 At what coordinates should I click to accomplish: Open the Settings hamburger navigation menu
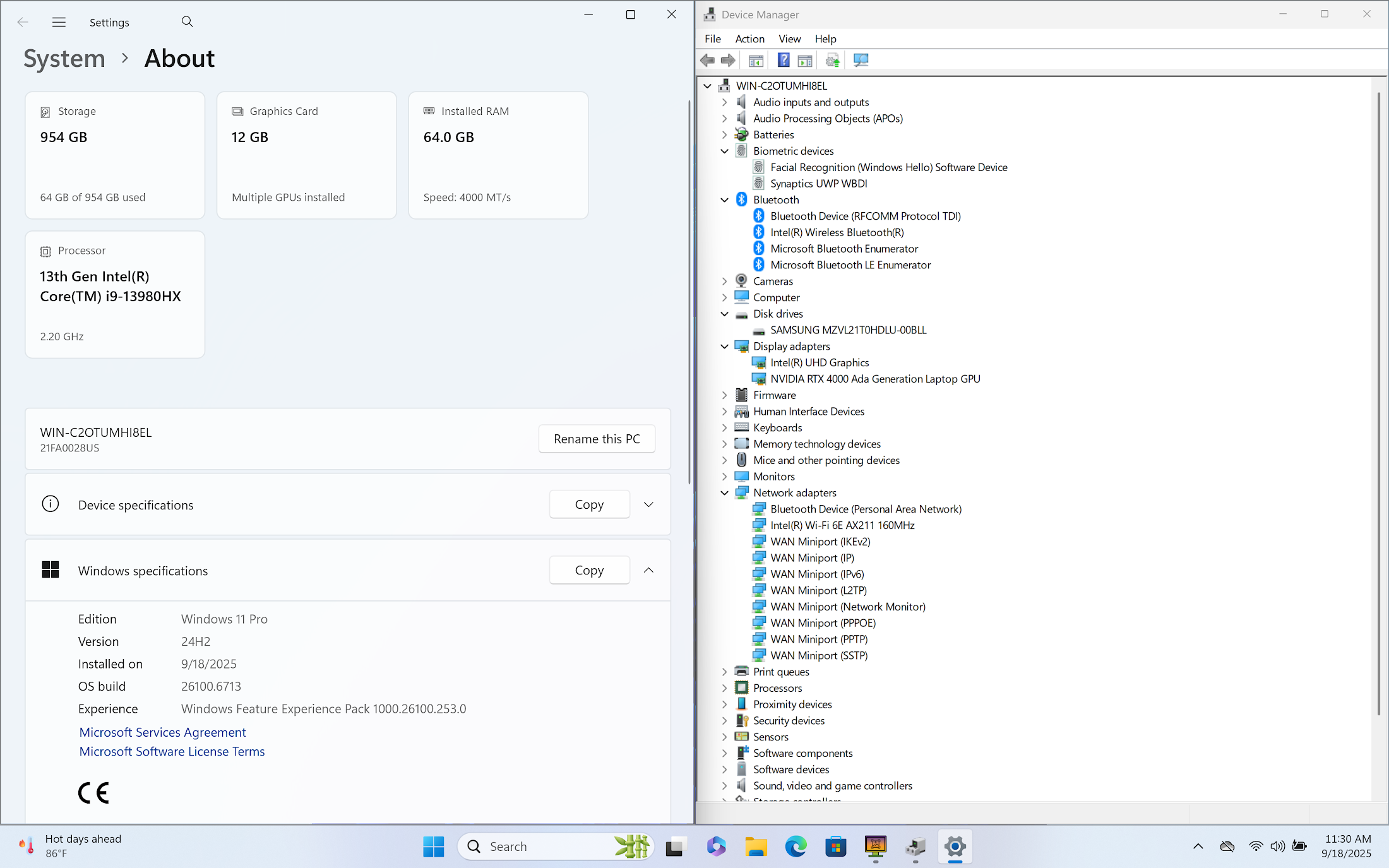[x=59, y=22]
